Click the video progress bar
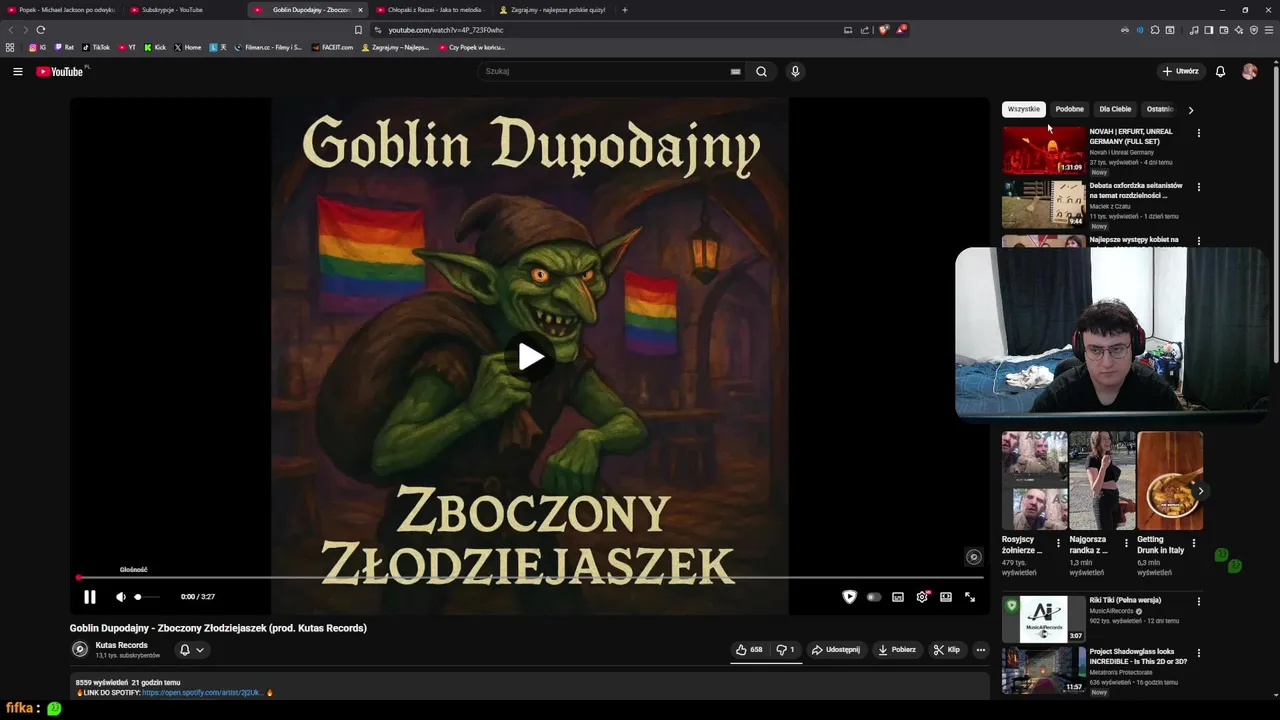 (x=530, y=578)
